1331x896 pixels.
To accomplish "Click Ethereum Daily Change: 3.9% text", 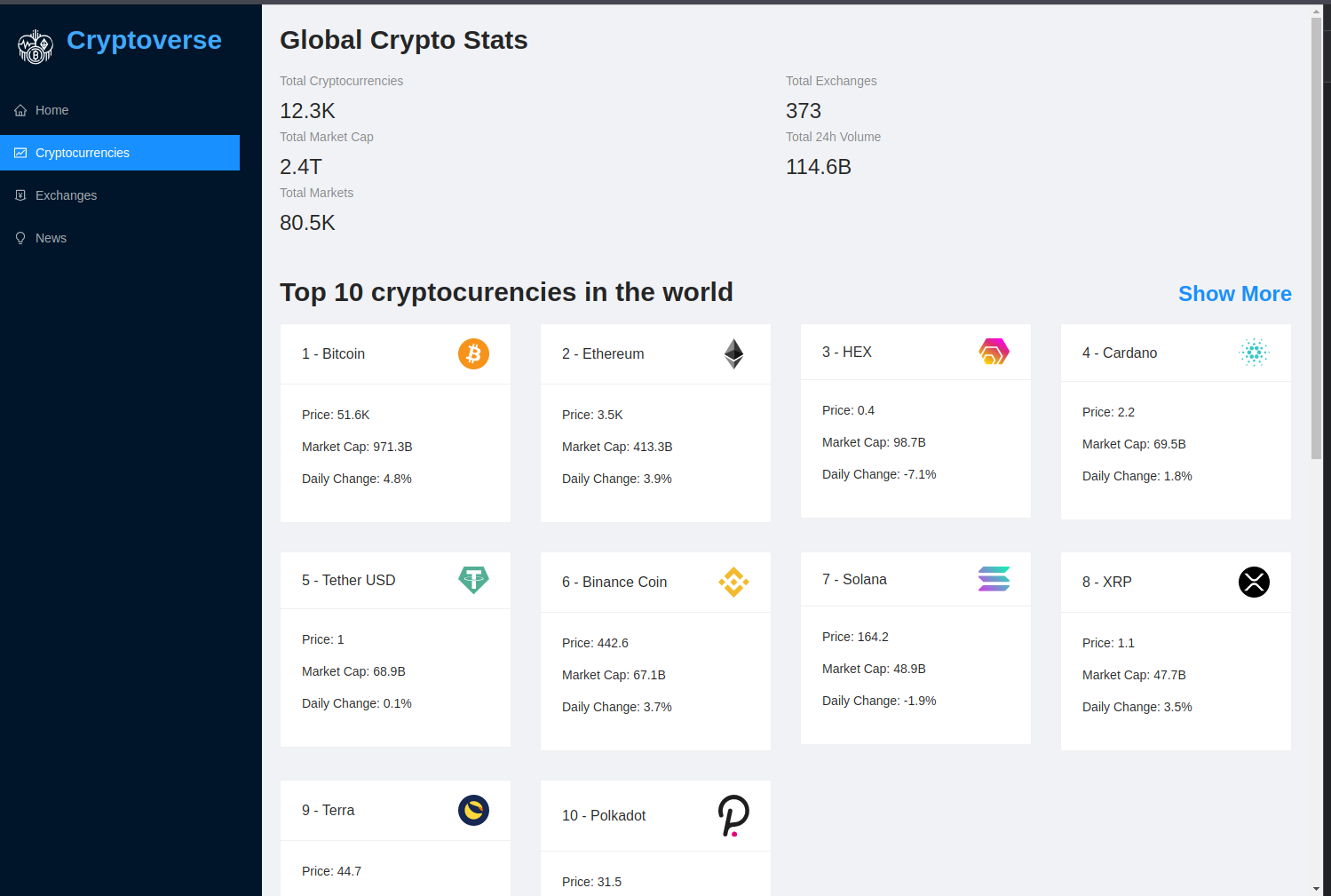I will [617, 479].
